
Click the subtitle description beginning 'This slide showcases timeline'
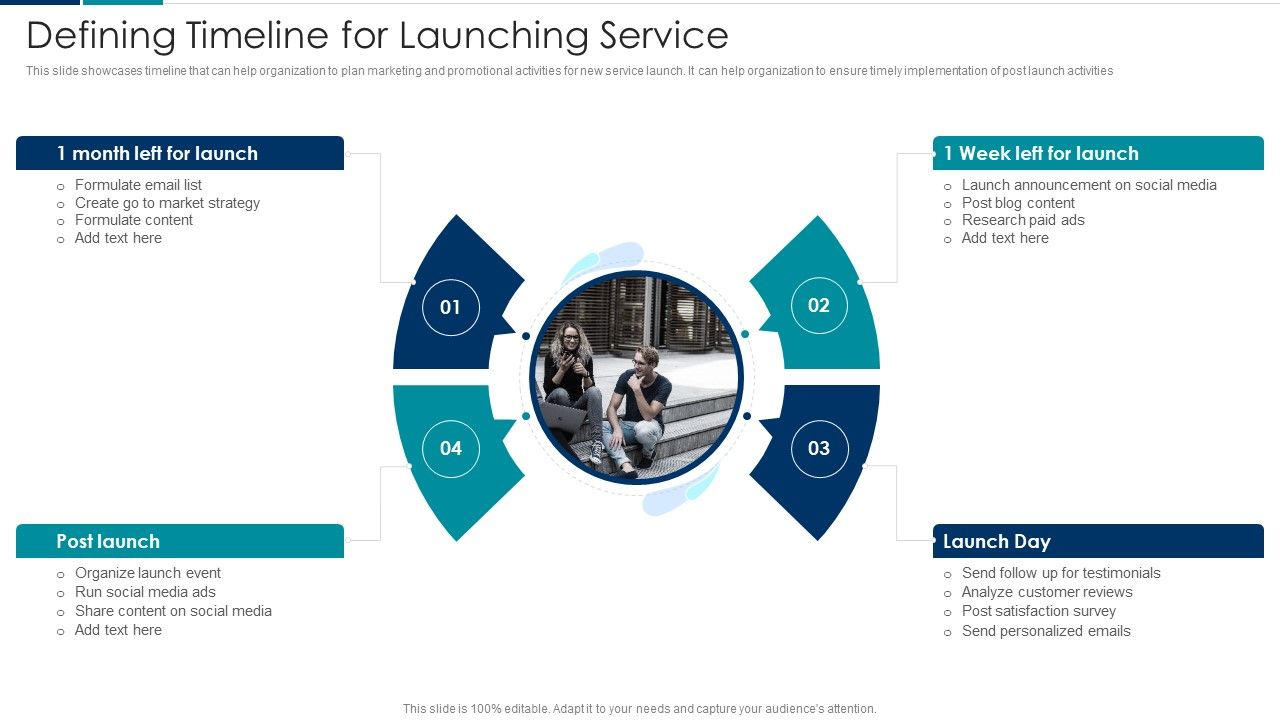(569, 71)
